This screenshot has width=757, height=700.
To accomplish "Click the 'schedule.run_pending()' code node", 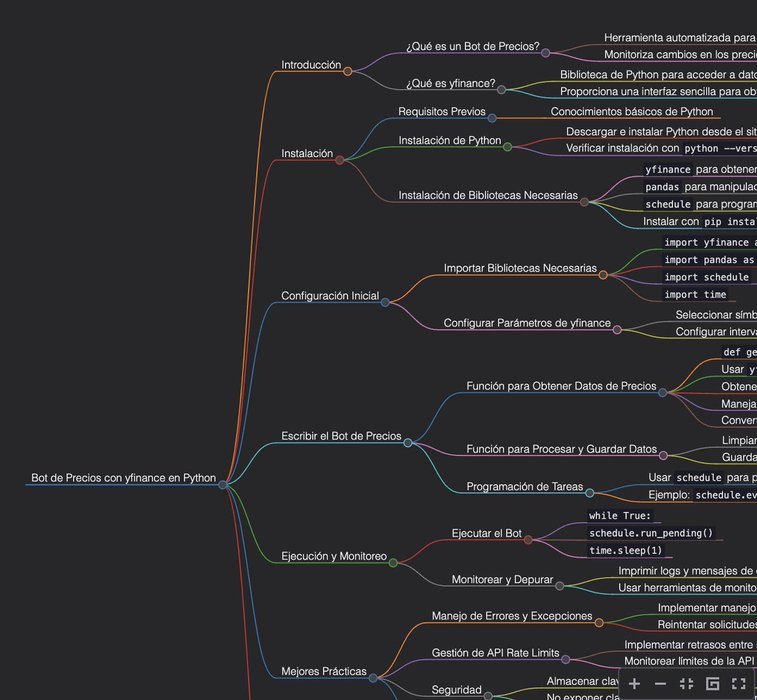I will click(x=651, y=533).
